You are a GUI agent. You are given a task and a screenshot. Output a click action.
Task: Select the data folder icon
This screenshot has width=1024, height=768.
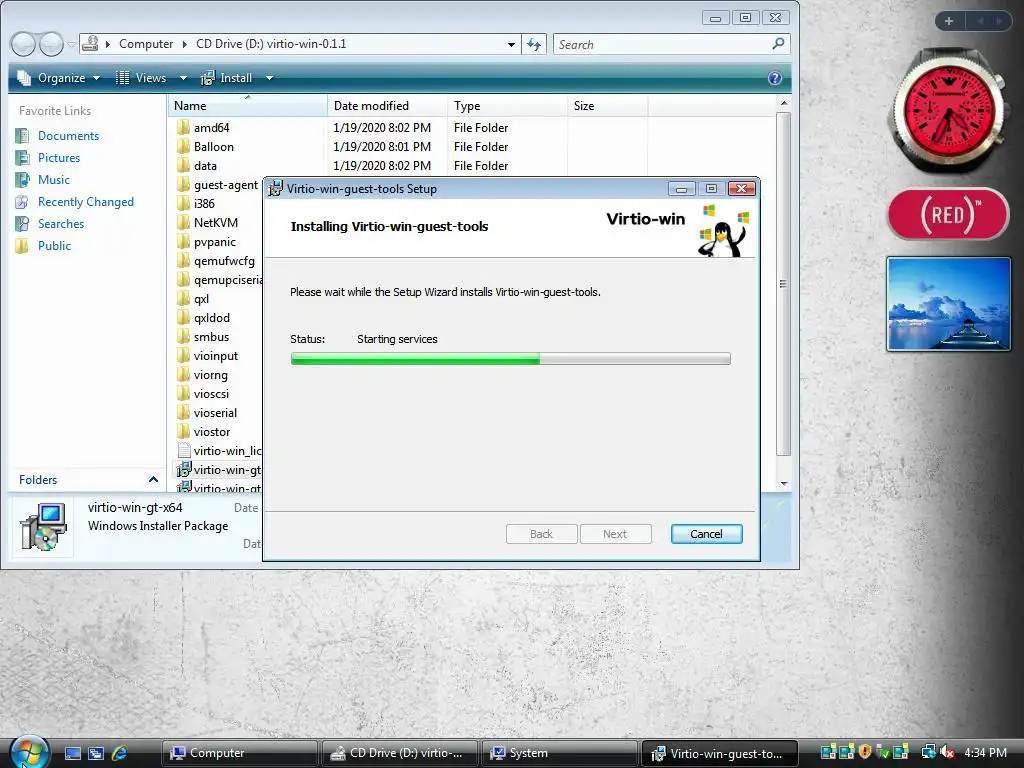(184, 165)
